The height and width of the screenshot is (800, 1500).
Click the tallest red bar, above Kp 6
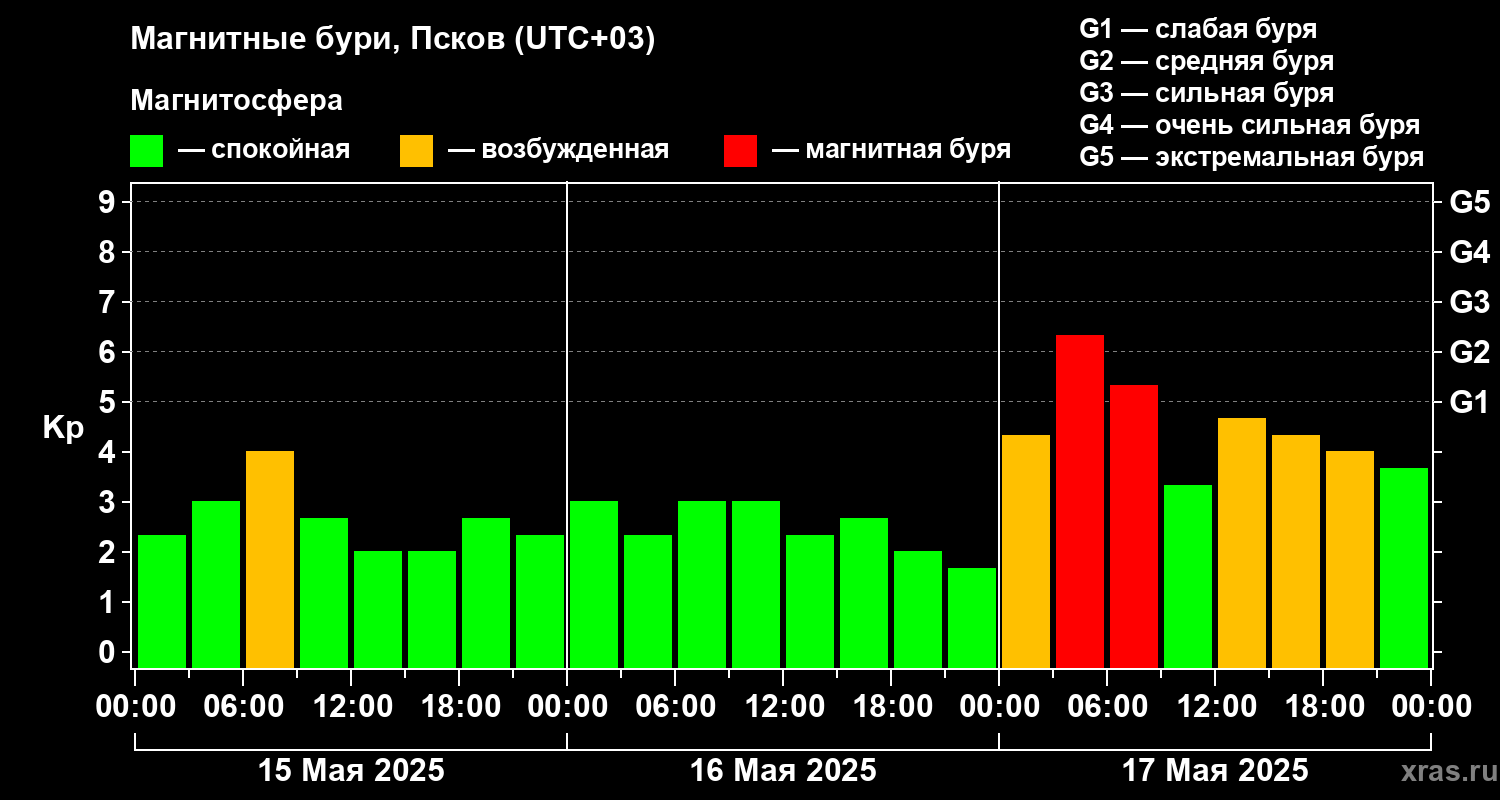tap(1080, 501)
